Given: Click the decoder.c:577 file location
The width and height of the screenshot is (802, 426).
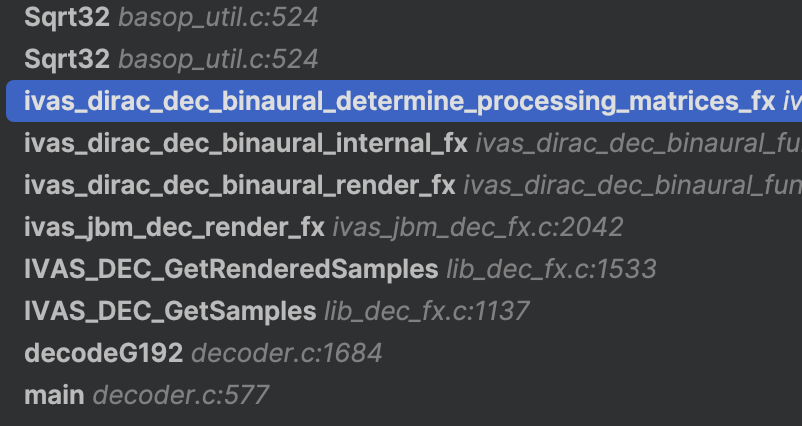Looking at the screenshot, I should pyautogui.click(x=181, y=395).
